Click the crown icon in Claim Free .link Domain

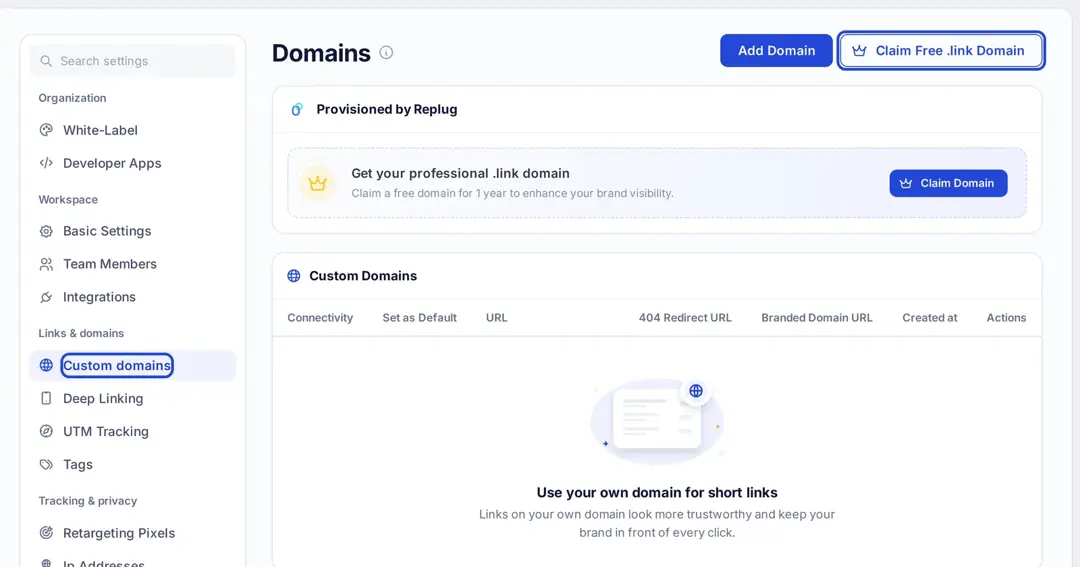(859, 50)
